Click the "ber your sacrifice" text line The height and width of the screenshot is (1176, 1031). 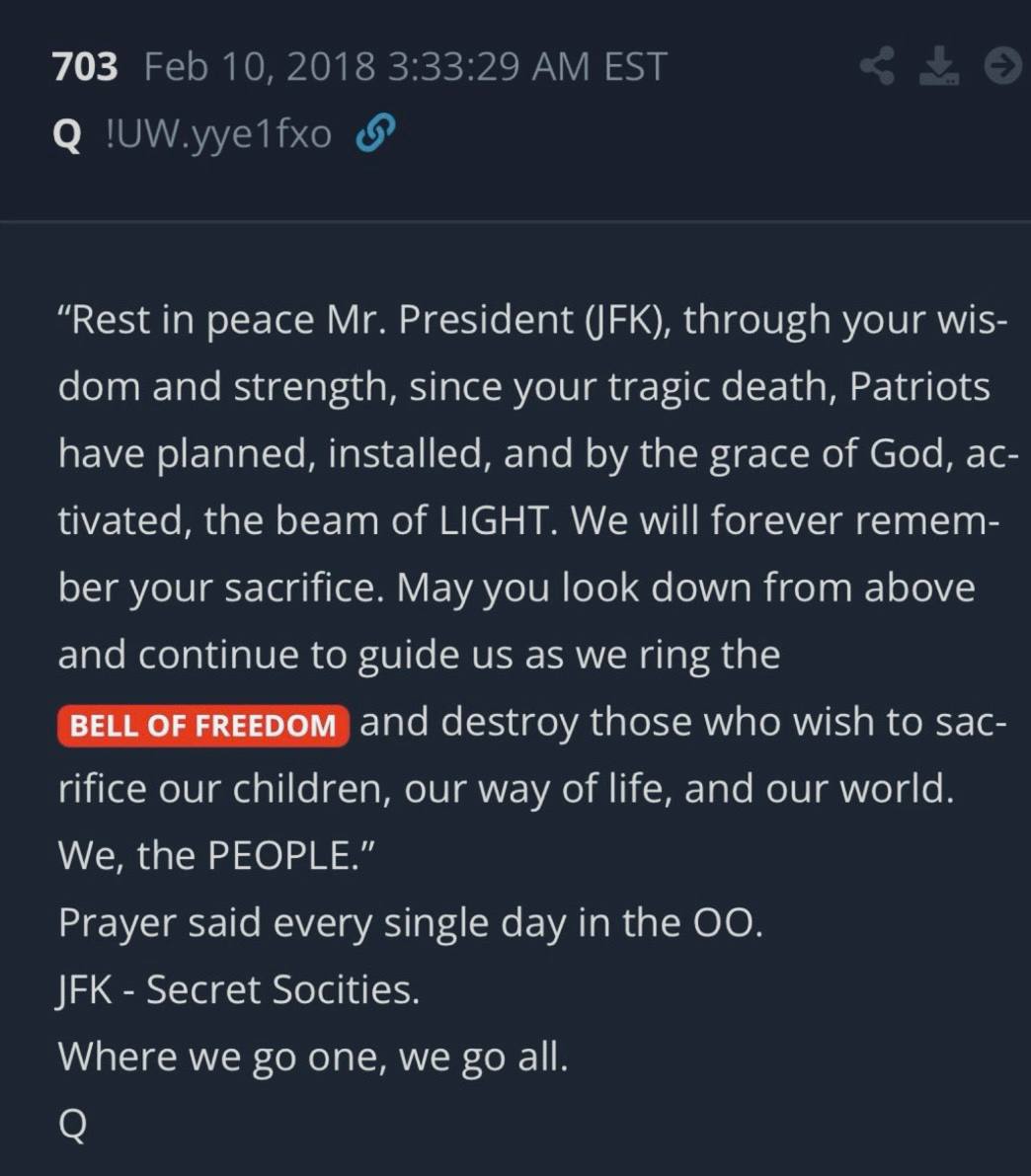[515, 588]
